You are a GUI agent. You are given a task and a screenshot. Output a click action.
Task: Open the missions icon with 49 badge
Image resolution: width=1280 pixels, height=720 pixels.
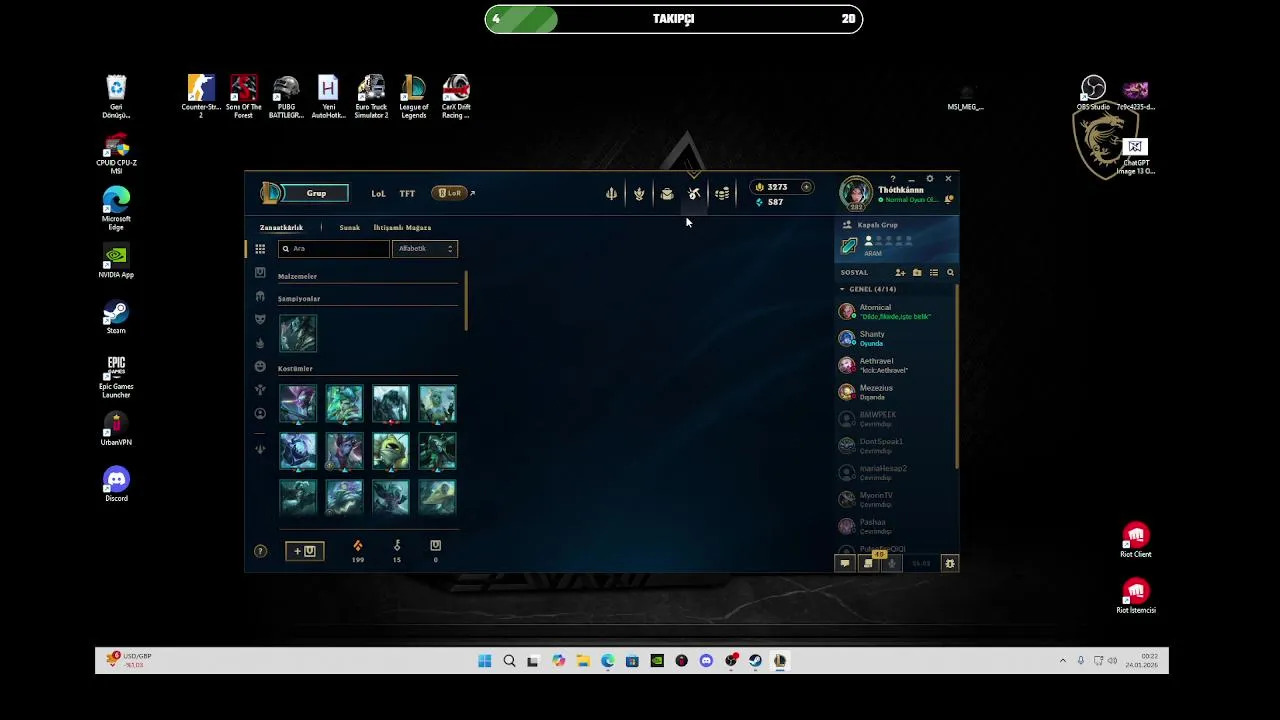coord(868,563)
